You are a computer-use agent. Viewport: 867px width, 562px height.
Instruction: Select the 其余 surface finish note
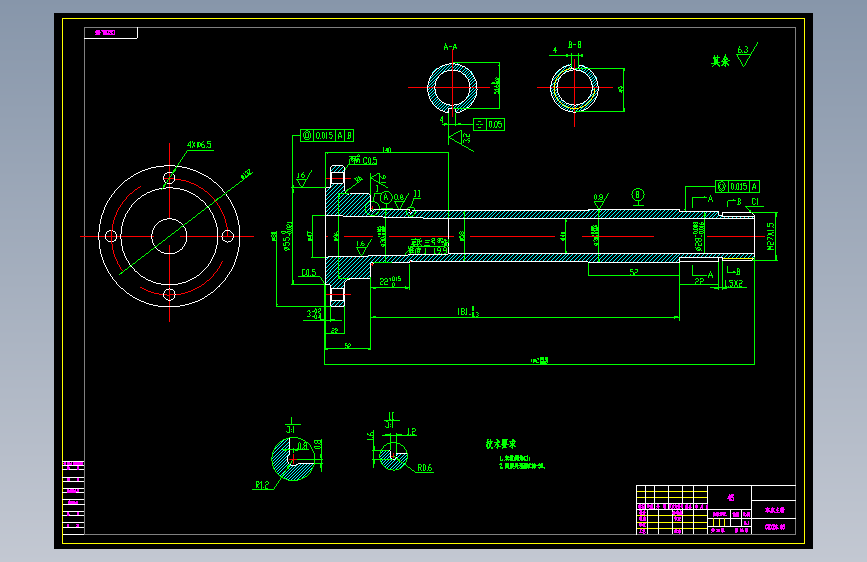click(720, 61)
